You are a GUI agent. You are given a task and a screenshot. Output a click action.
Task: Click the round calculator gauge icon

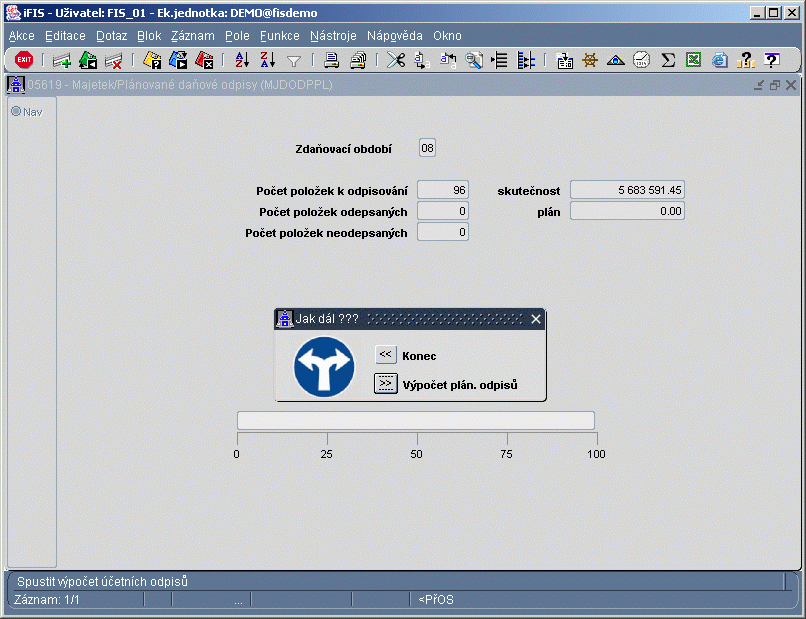coord(642,61)
